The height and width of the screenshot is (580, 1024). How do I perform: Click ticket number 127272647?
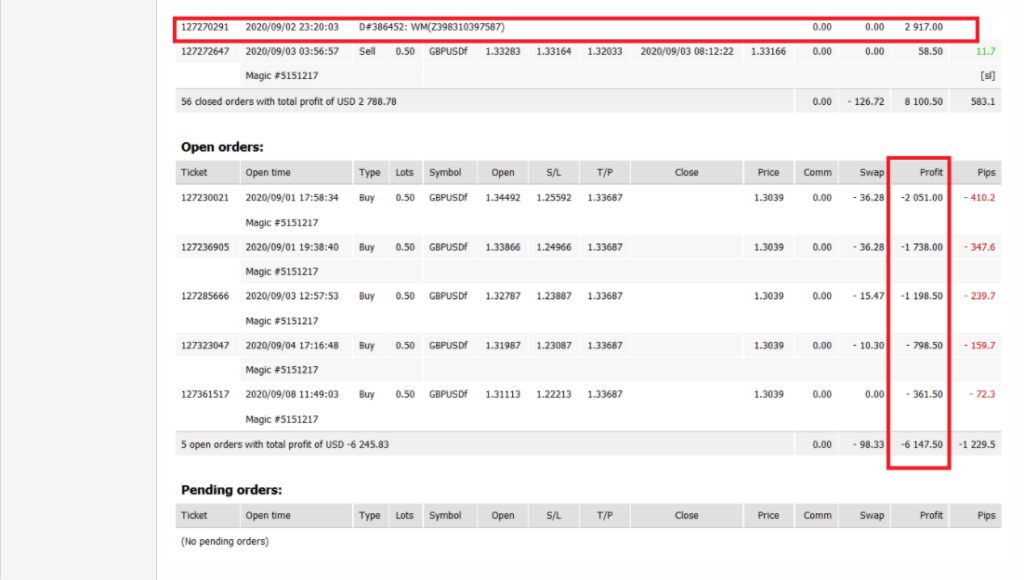coord(205,52)
